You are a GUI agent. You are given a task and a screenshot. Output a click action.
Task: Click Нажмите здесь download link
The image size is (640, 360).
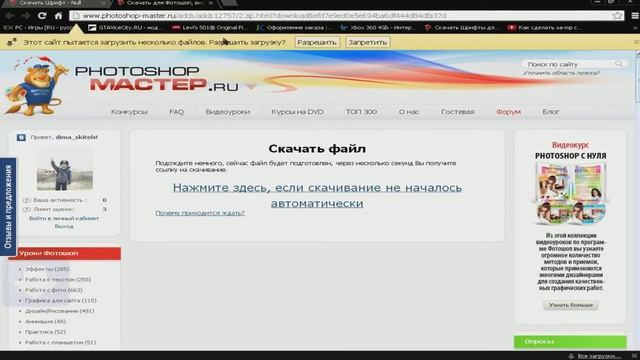(317, 196)
